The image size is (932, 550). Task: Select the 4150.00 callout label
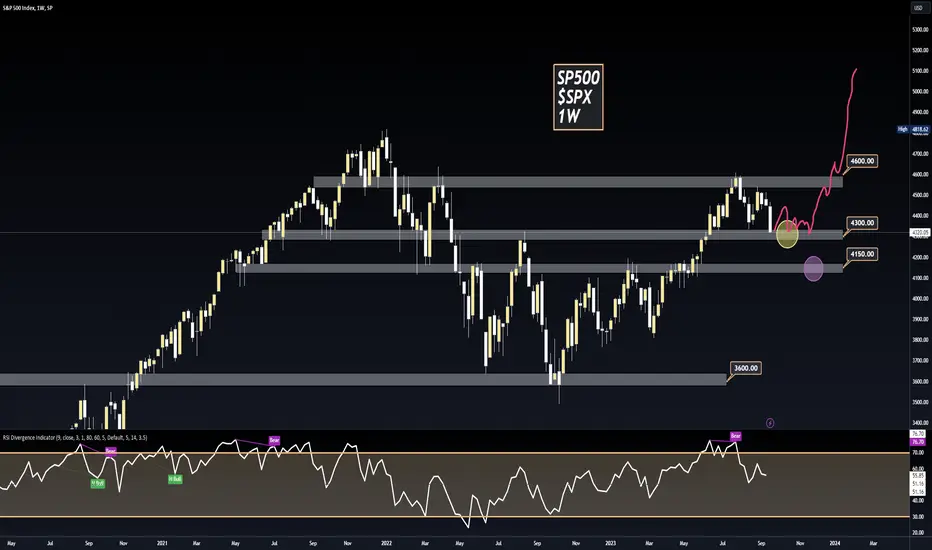[x=862, y=254]
